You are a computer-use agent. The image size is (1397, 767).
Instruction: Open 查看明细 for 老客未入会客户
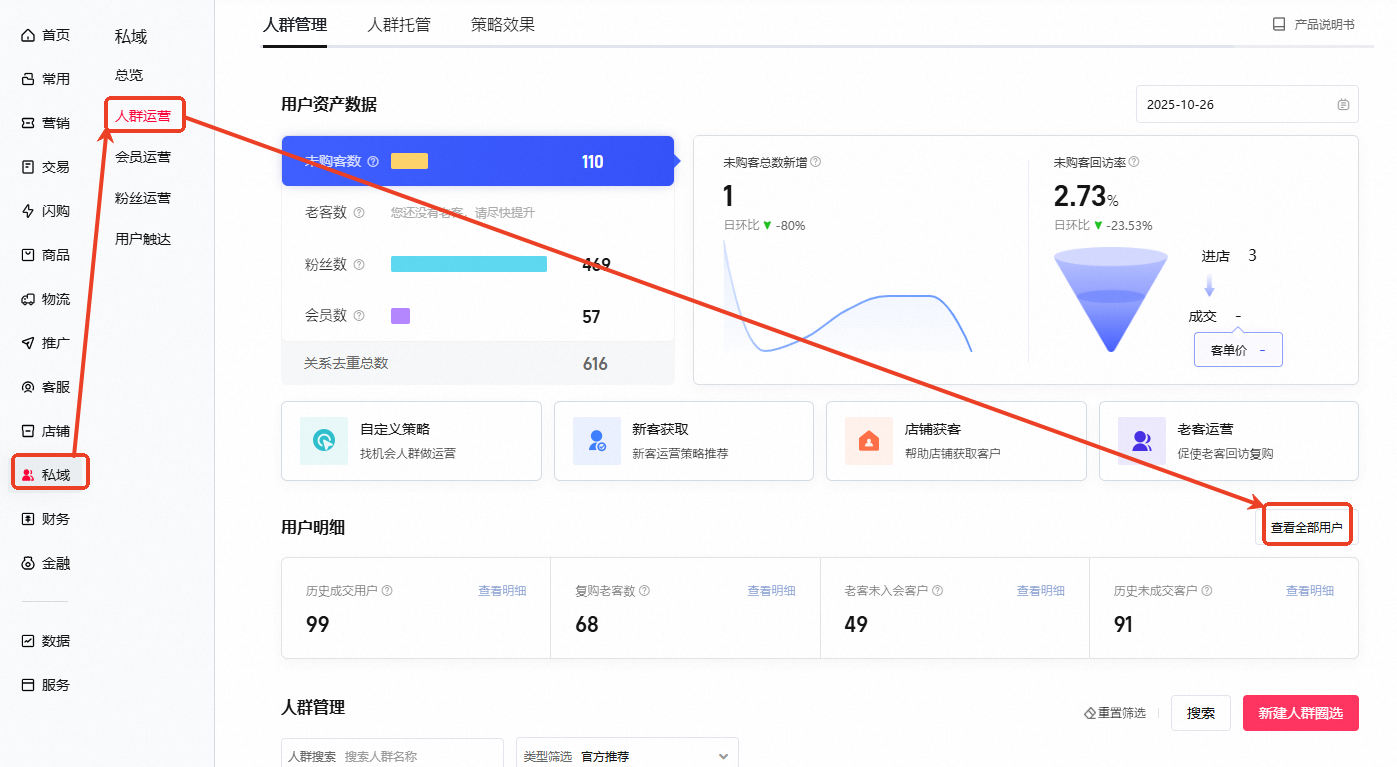point(1041,591)
